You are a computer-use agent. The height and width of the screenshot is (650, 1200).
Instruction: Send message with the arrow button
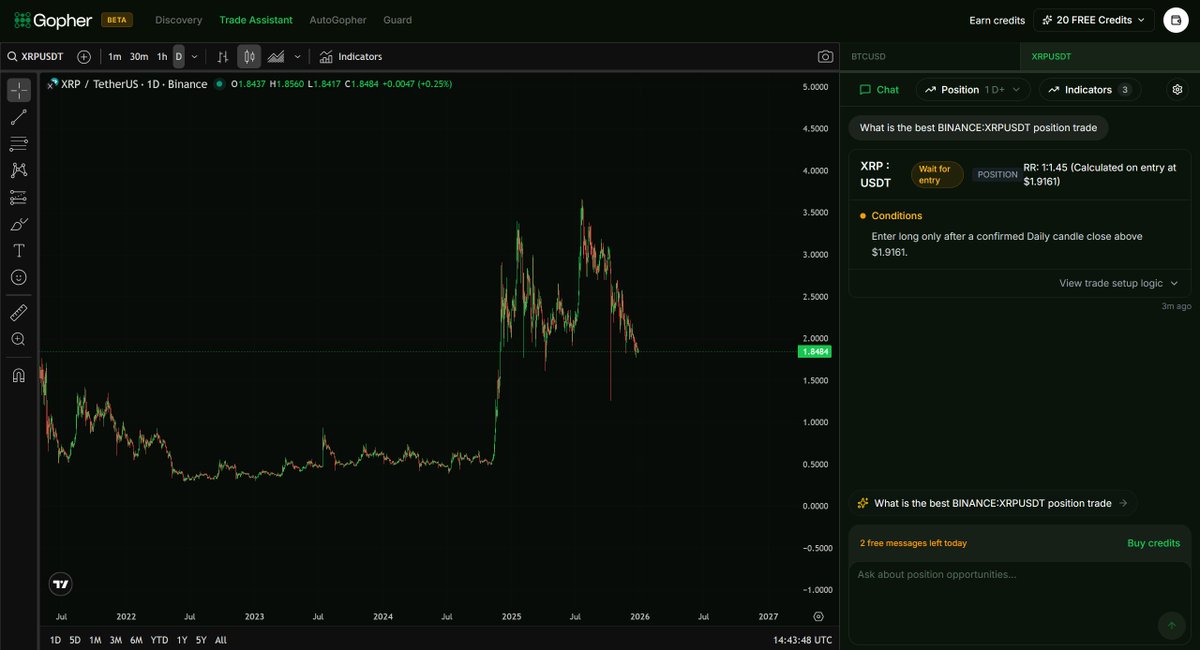[x=1171, y=626]
